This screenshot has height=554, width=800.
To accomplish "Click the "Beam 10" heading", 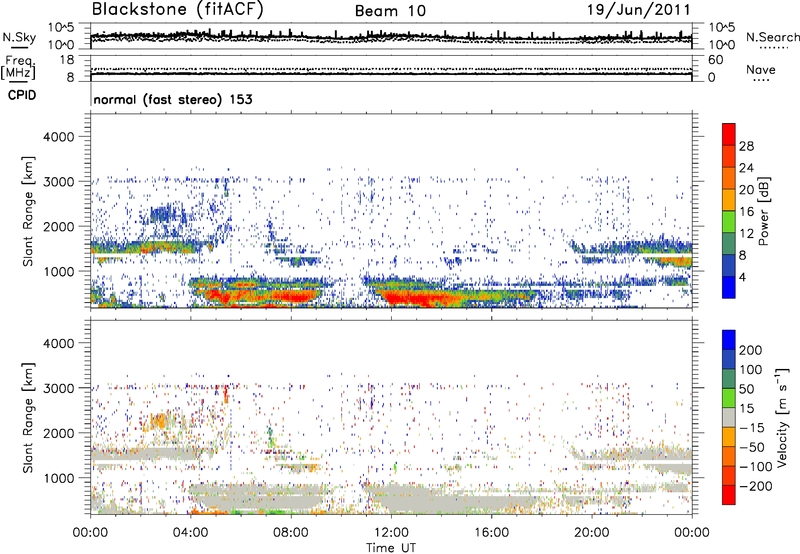I will point(390,11).
